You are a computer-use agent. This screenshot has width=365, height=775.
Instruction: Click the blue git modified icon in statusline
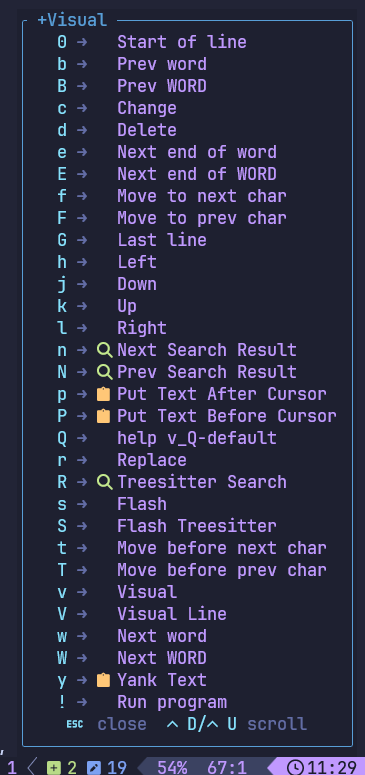tap(93, 768)
